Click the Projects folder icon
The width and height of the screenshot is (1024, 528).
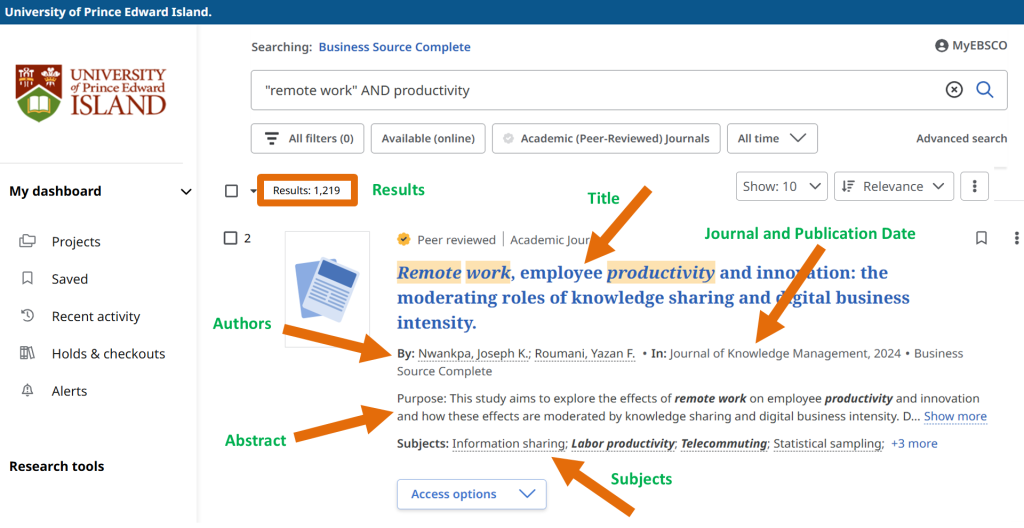coord(27,241)
